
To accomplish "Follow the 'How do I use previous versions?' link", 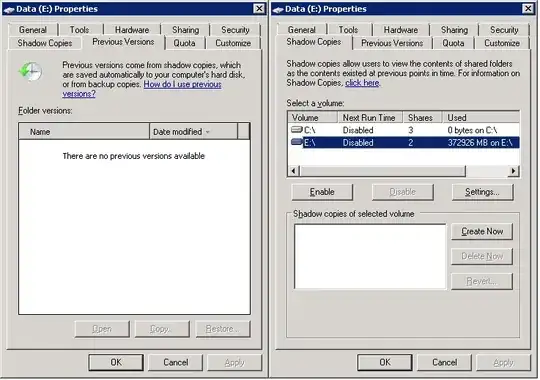I will [x=182, y=84].
